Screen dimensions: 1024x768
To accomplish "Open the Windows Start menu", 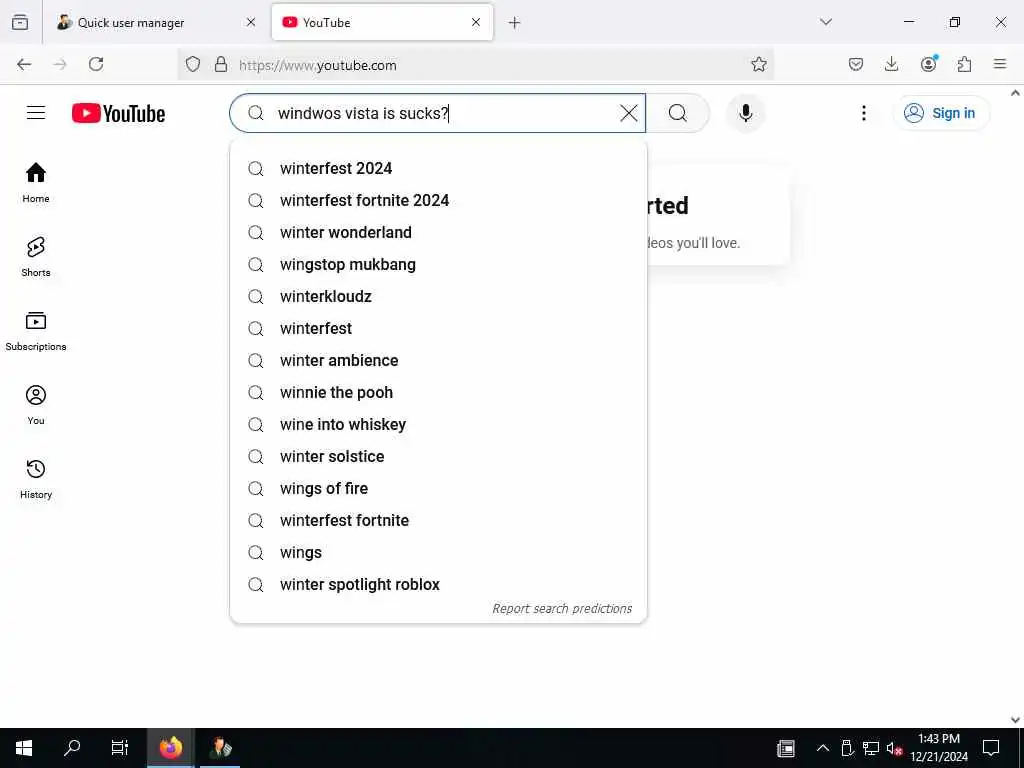I will 24,748.
